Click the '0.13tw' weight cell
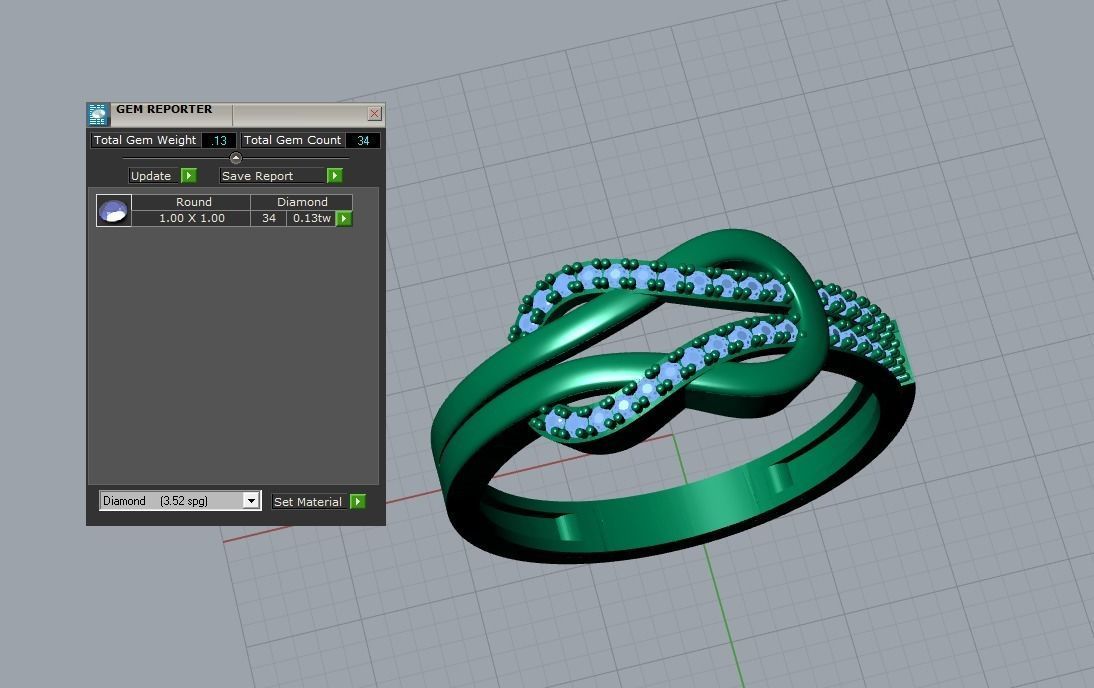Image resolution: width=1094 pixels, height=688 pixels. click(x=311, y=218)
